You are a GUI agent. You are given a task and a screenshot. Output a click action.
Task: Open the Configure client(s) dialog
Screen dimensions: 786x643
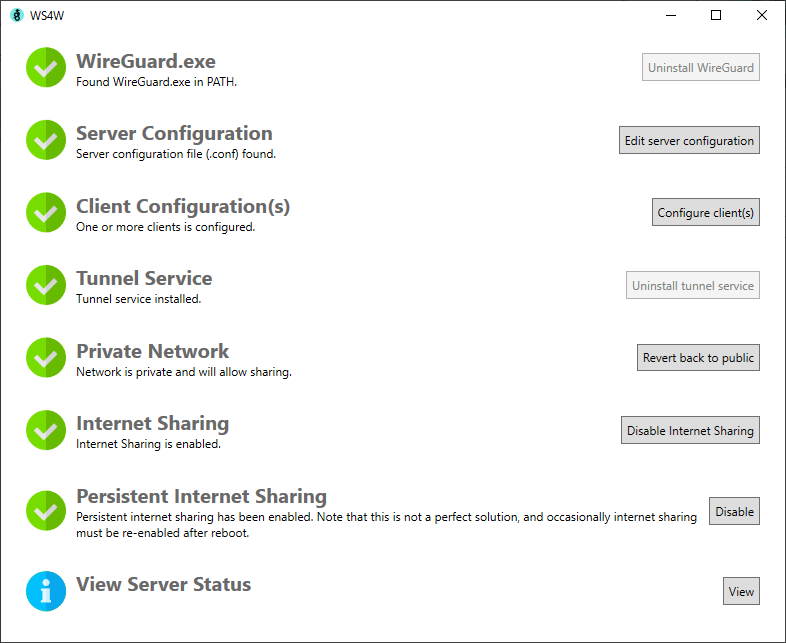click(705, 213)
